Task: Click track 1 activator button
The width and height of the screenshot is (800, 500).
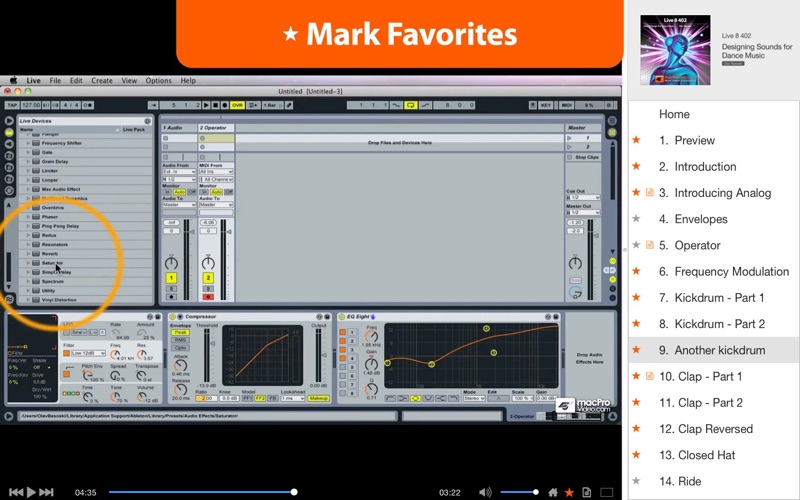Action: 171,278
